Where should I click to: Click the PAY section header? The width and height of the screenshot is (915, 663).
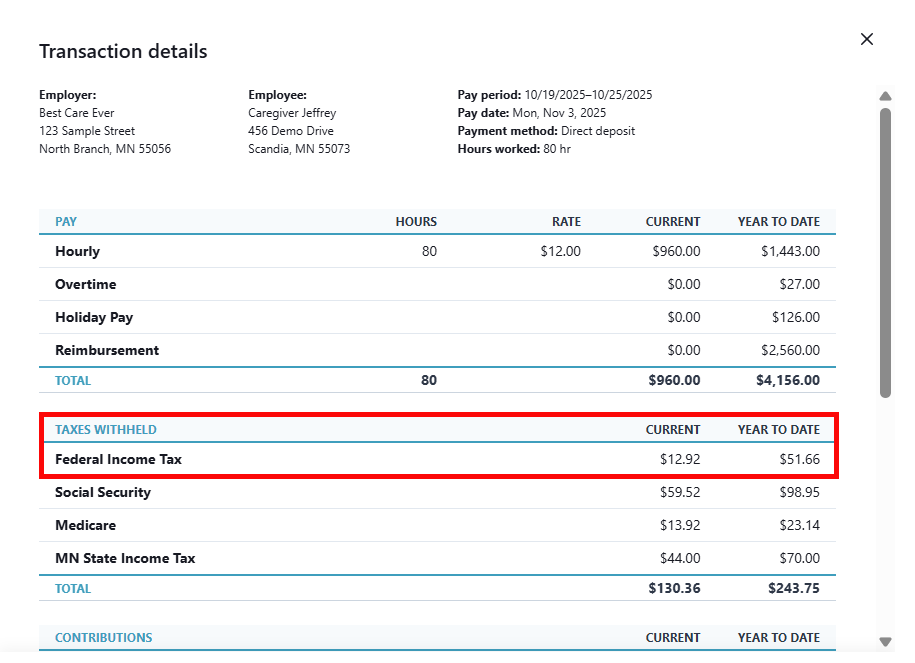coord(66,222)
